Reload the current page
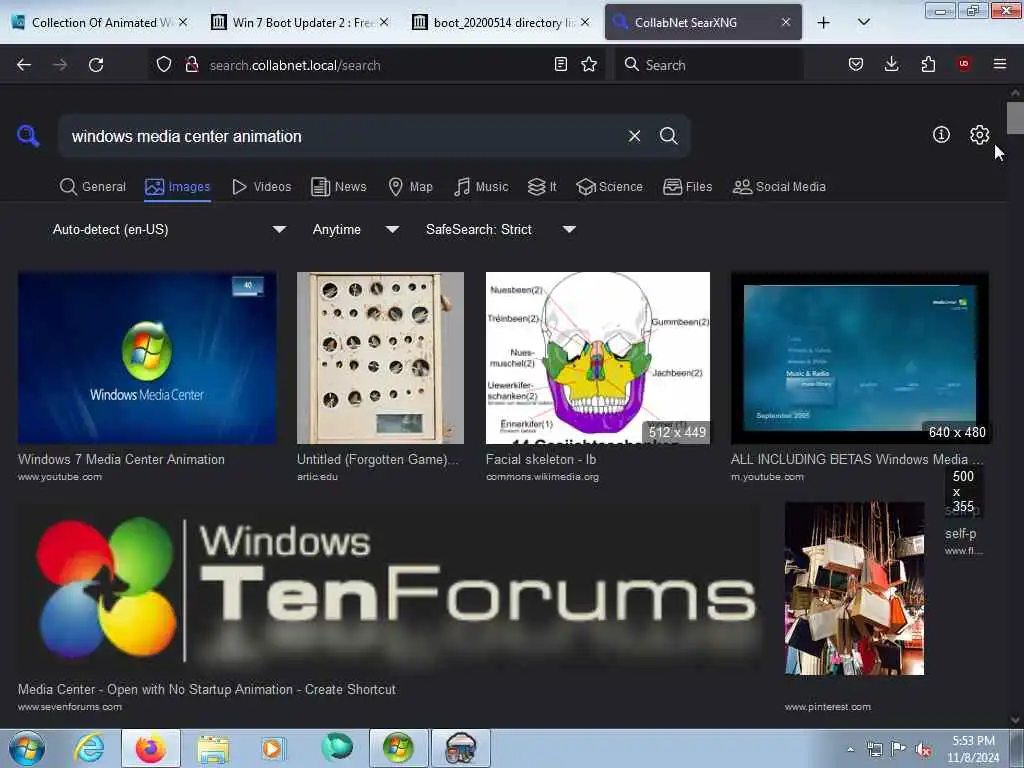Screen dimensions: 1024x768 (96, 65)
